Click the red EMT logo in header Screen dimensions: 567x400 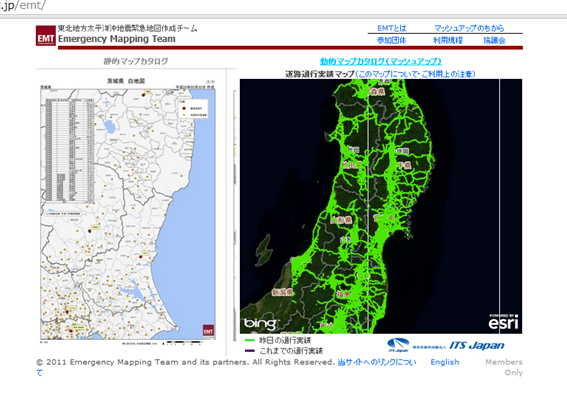pyautogui.click(x=46, y=35)
